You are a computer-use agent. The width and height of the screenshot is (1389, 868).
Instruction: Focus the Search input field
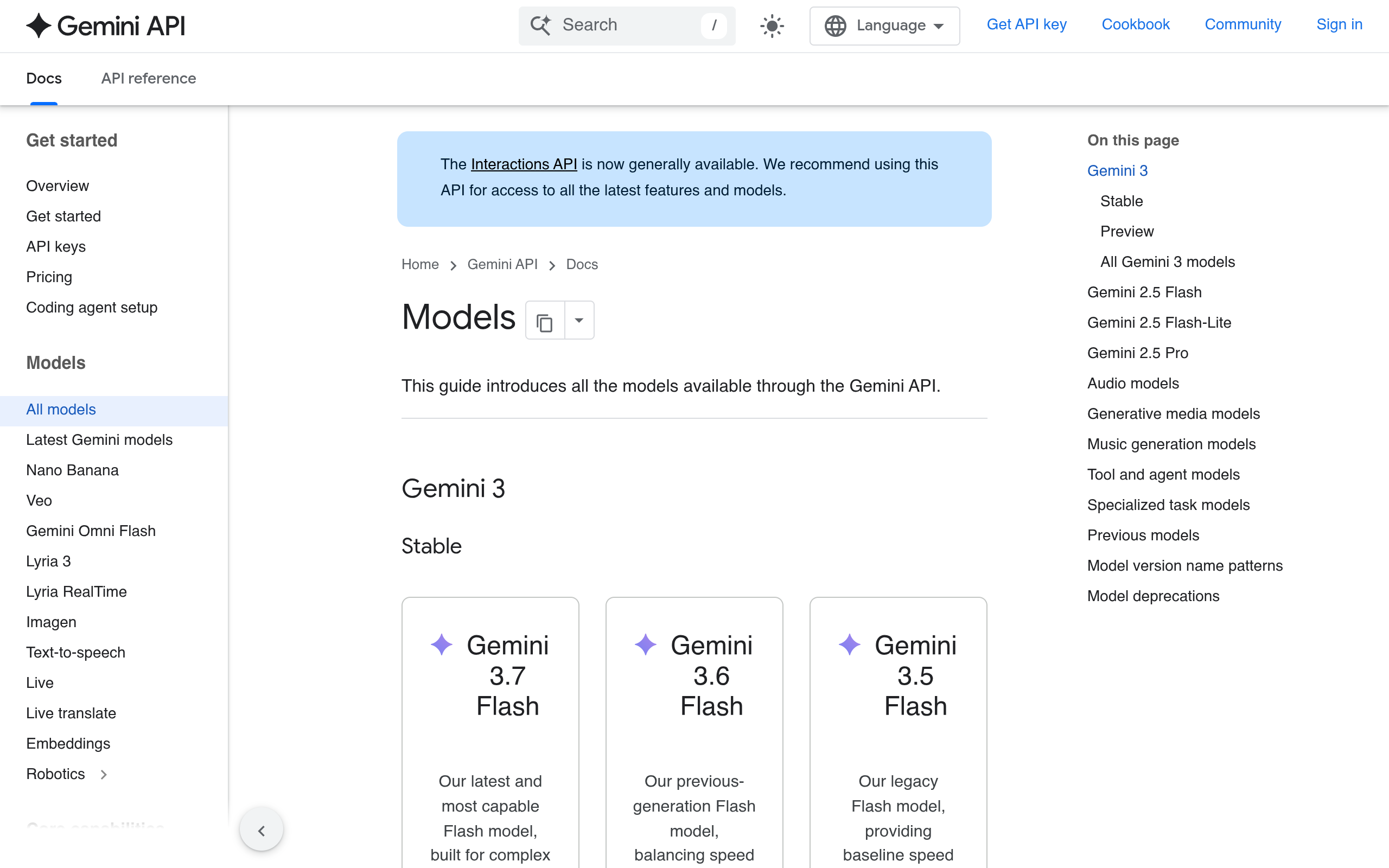coord(627,26)
